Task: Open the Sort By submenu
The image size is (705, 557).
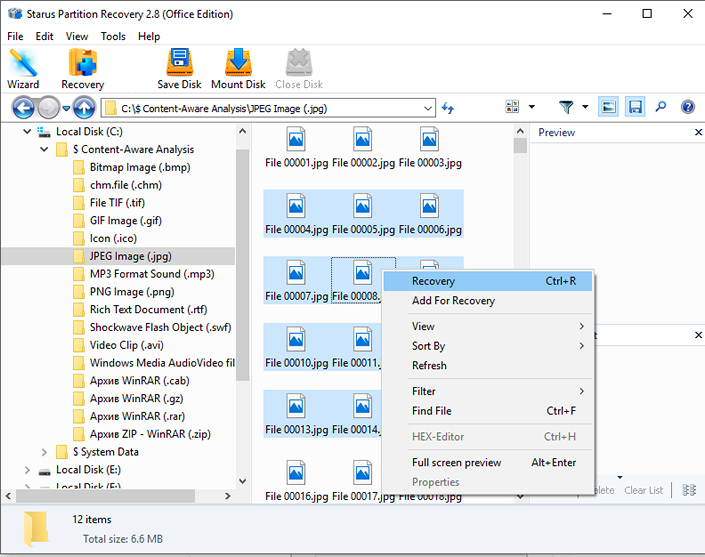Action: pos(488,346)
